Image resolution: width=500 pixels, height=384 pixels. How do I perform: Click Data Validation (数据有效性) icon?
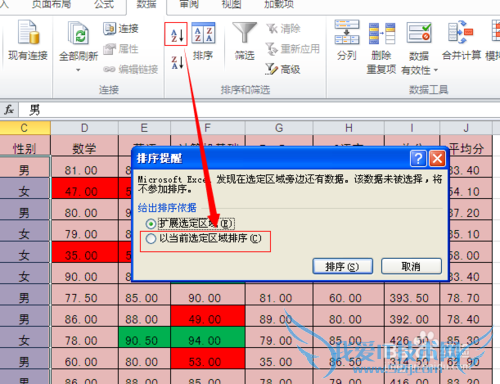(x=419, y=33)
